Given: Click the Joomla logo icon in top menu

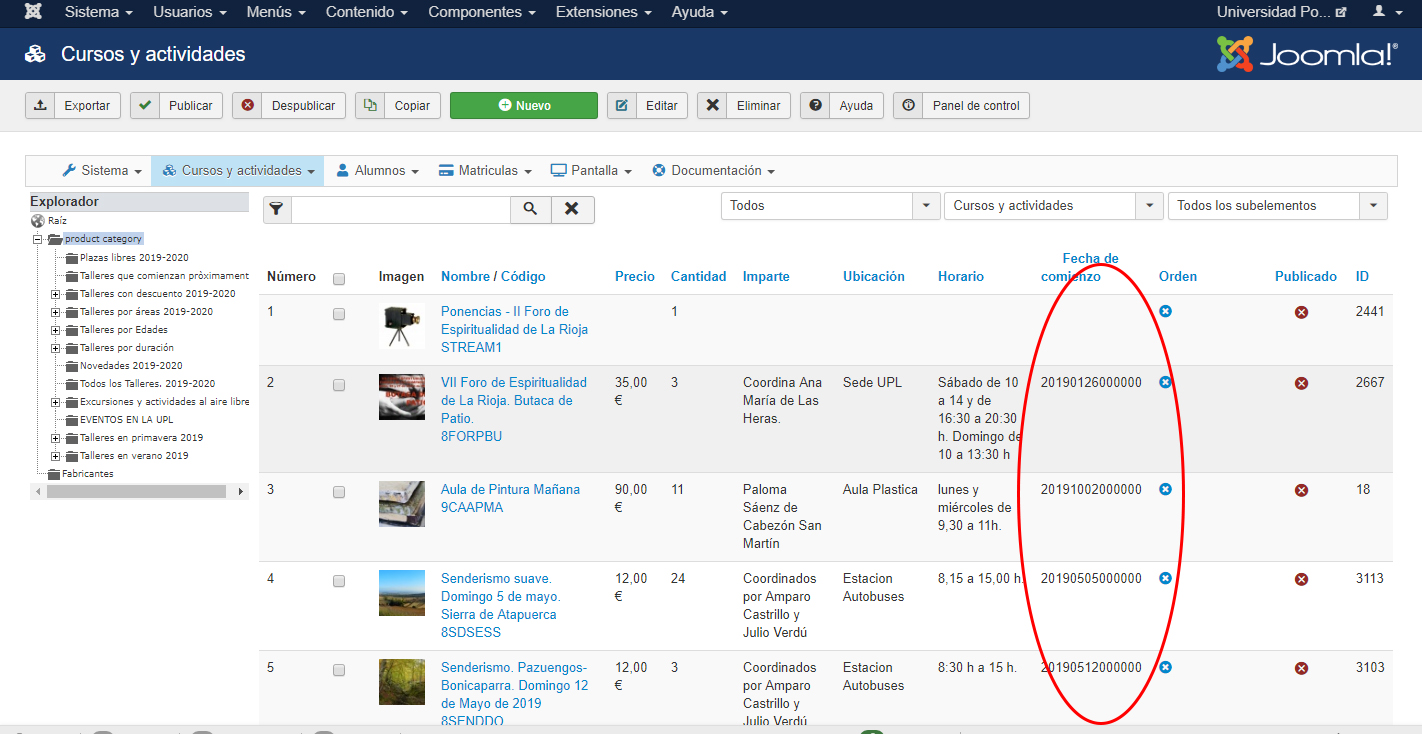Looking at the screenshot, I should click(x=33, y=12).
